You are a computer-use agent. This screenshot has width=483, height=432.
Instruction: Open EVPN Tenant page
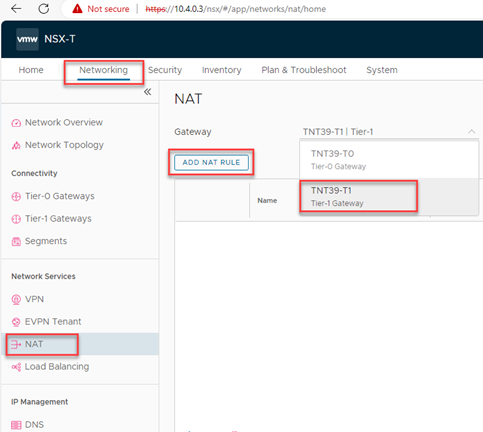point(53,322)
